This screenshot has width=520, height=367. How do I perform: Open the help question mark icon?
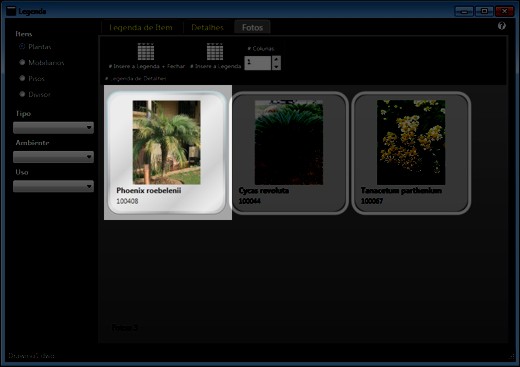pos(502,26)
